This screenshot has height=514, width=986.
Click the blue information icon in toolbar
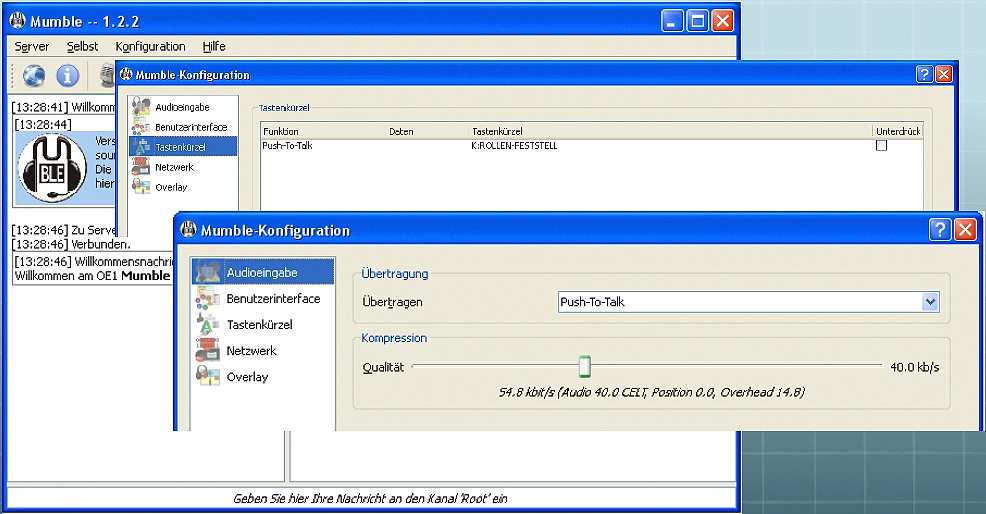(x=68, y=75)
